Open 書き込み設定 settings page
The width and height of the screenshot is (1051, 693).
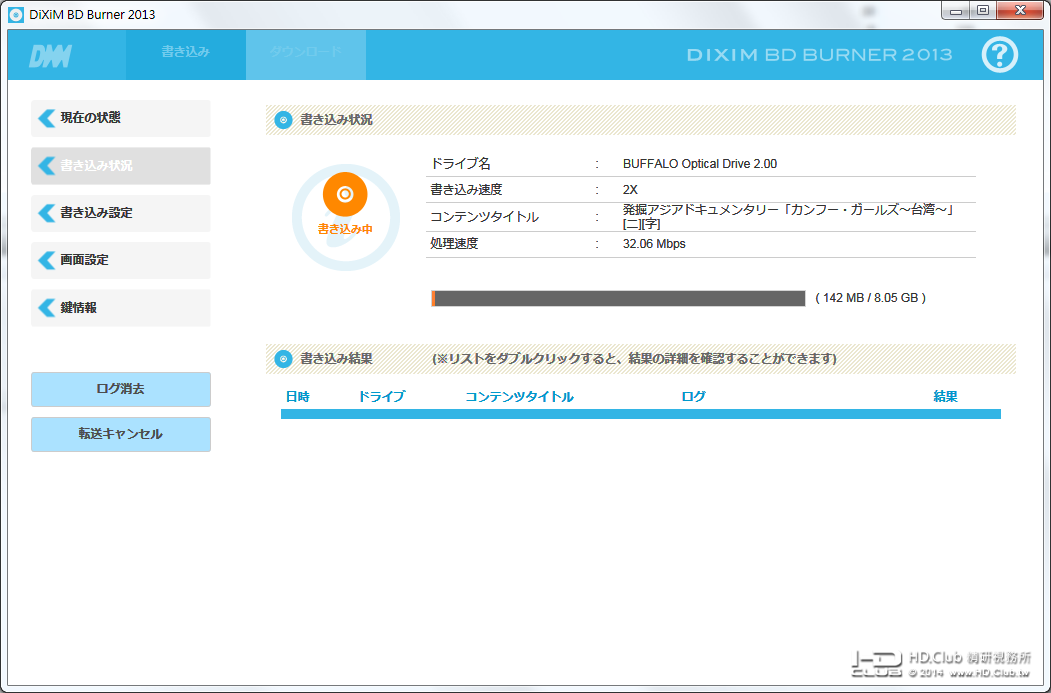coord(121,213)
